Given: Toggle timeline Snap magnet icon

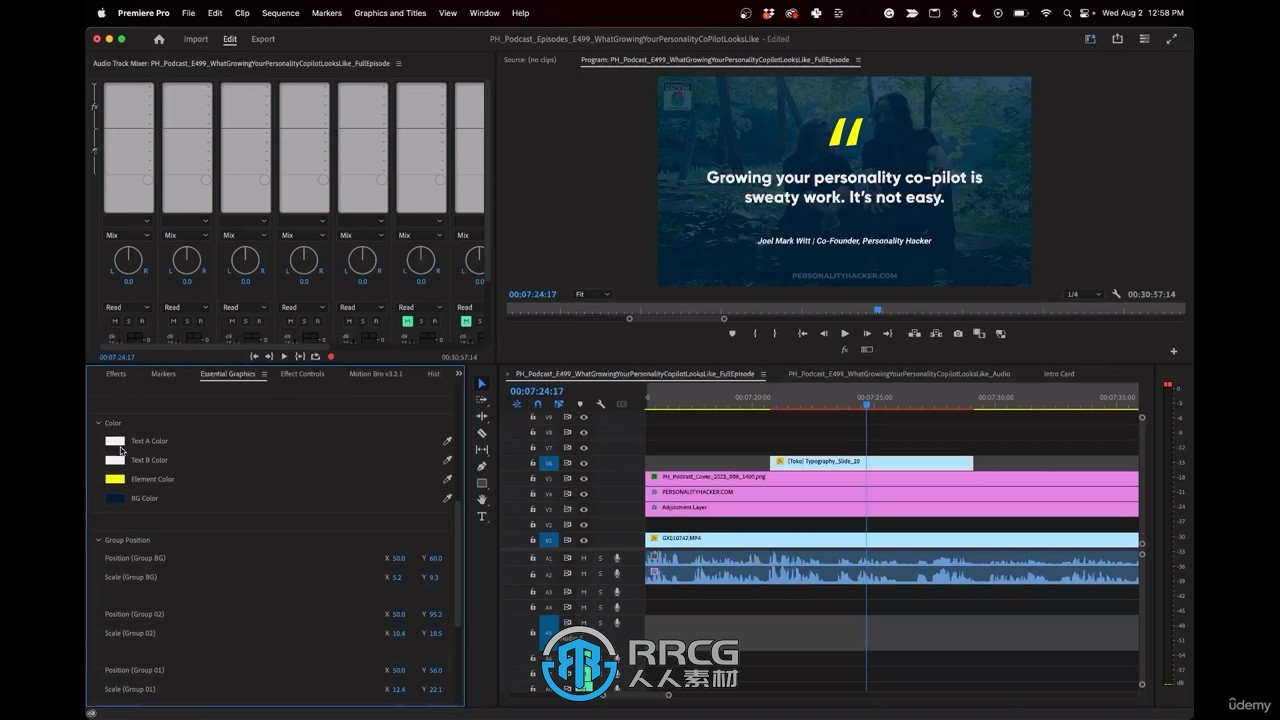Looking at the screenshot, I should 537,404.
